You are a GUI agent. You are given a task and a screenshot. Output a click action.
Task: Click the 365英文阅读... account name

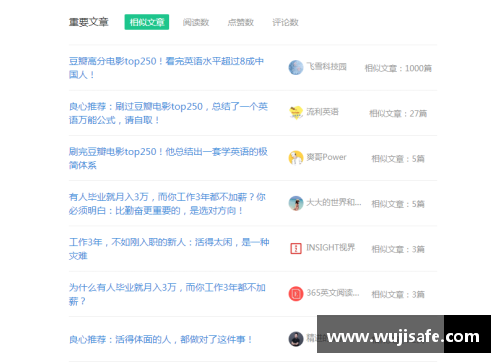coord(333,293)
